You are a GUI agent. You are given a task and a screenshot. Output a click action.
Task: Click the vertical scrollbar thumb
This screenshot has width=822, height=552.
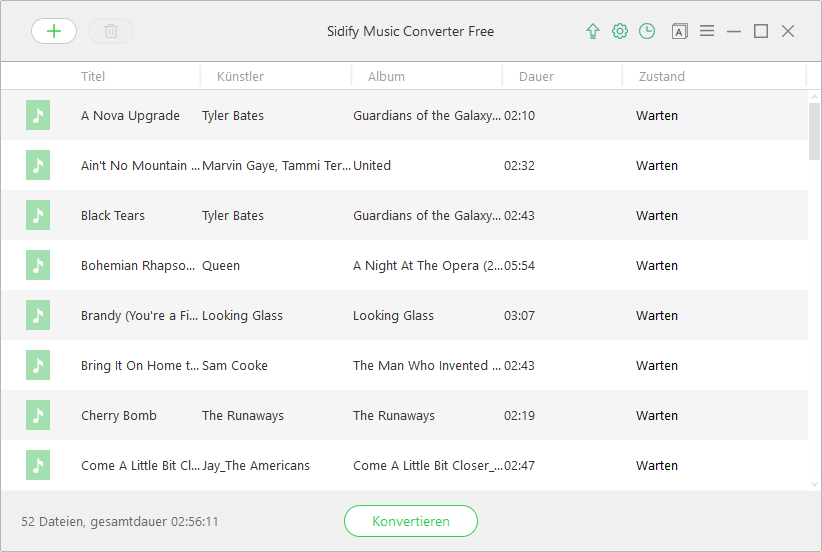pyautogui.click(x=814, y=130)
